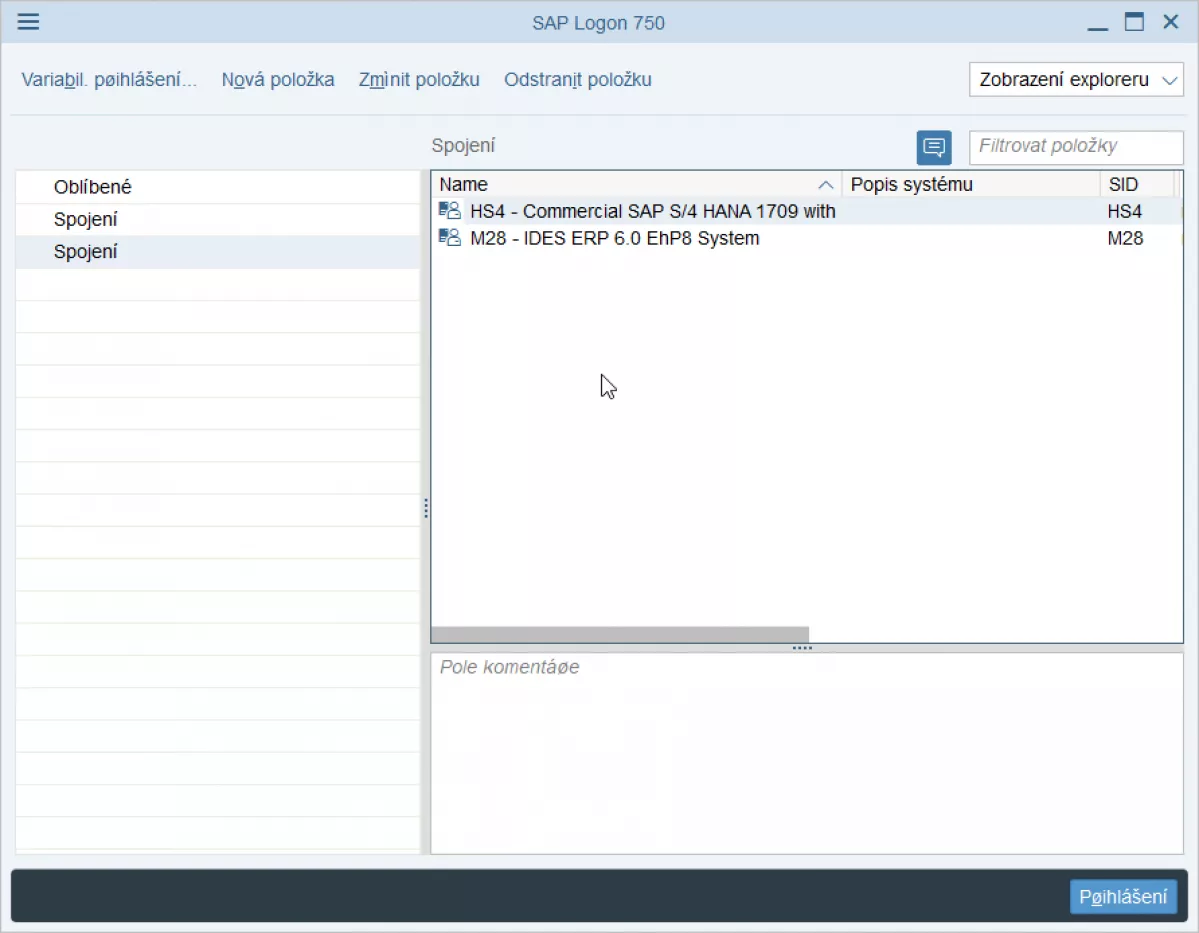1199x933 pixels.
Task: Open the Zobrazení exploreru dropdown
Action: pyautogui.click(x=1076, y=80)
